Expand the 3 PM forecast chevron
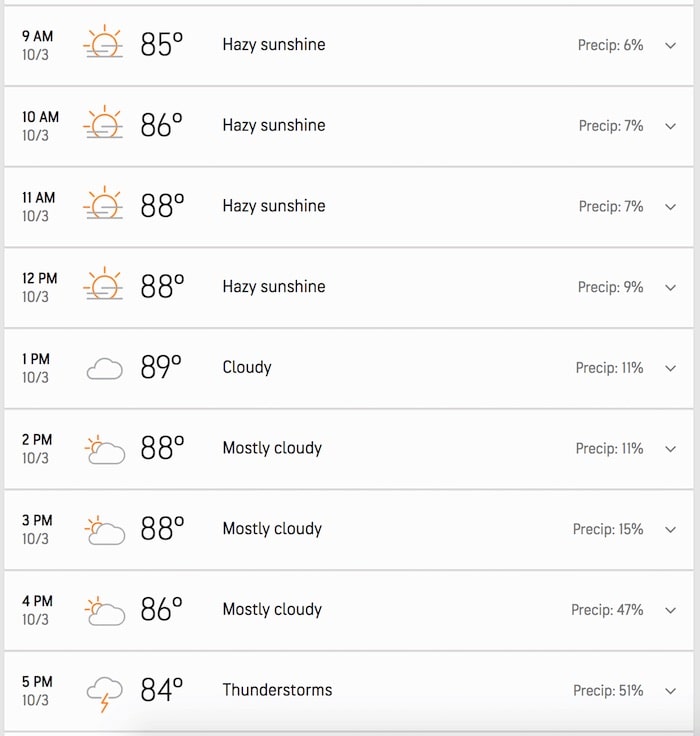700x736 pixels. click(670, 529)
